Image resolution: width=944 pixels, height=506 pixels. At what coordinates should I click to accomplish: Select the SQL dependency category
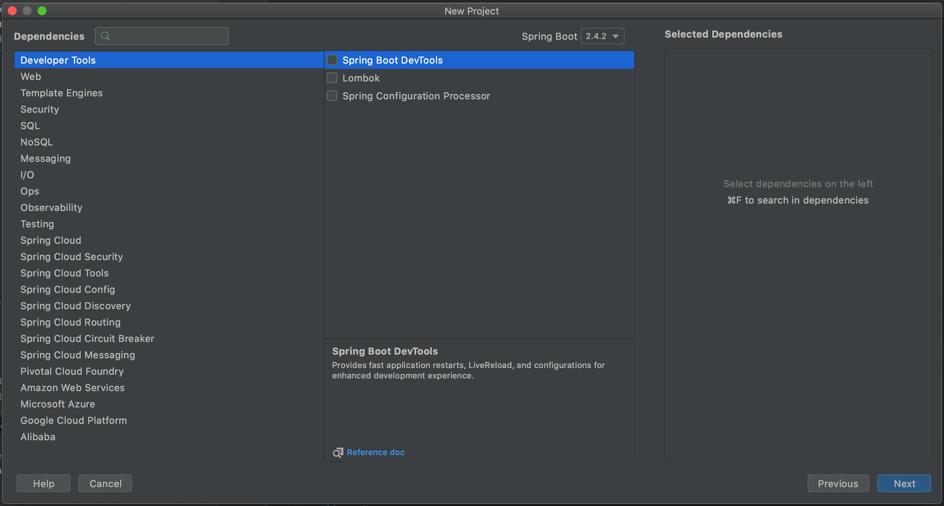pyautogui.click(x=30, y=126)
